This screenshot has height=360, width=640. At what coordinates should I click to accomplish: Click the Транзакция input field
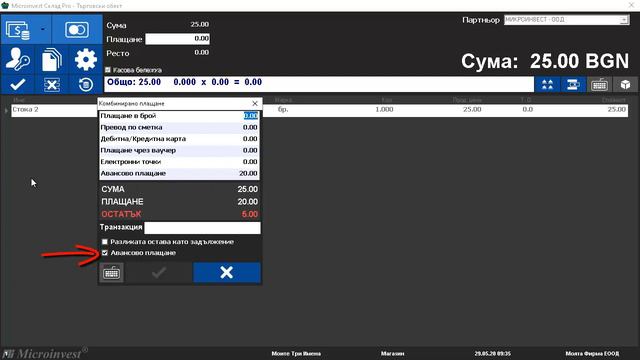[x=202, y=228]
